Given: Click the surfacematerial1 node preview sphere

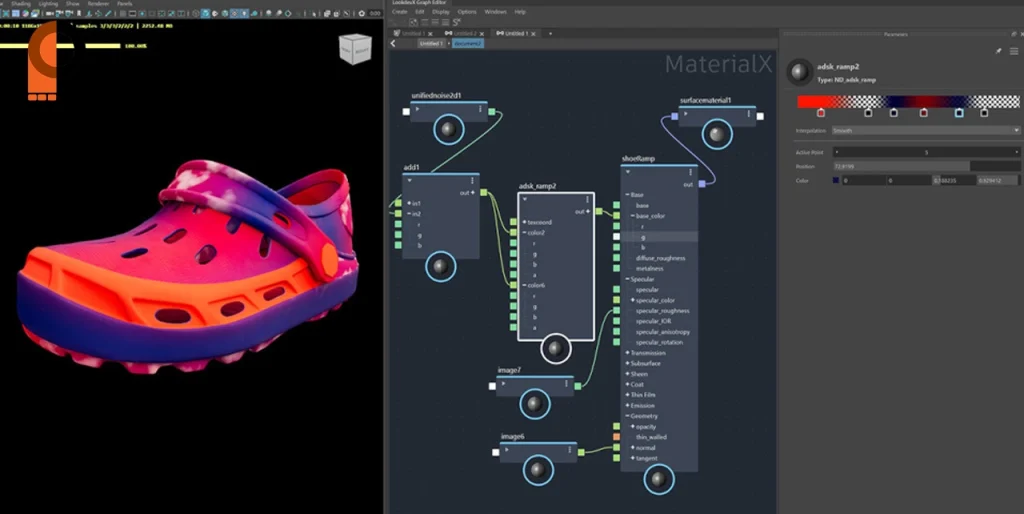Looking at the screenshot, I should tap(716, 134).
